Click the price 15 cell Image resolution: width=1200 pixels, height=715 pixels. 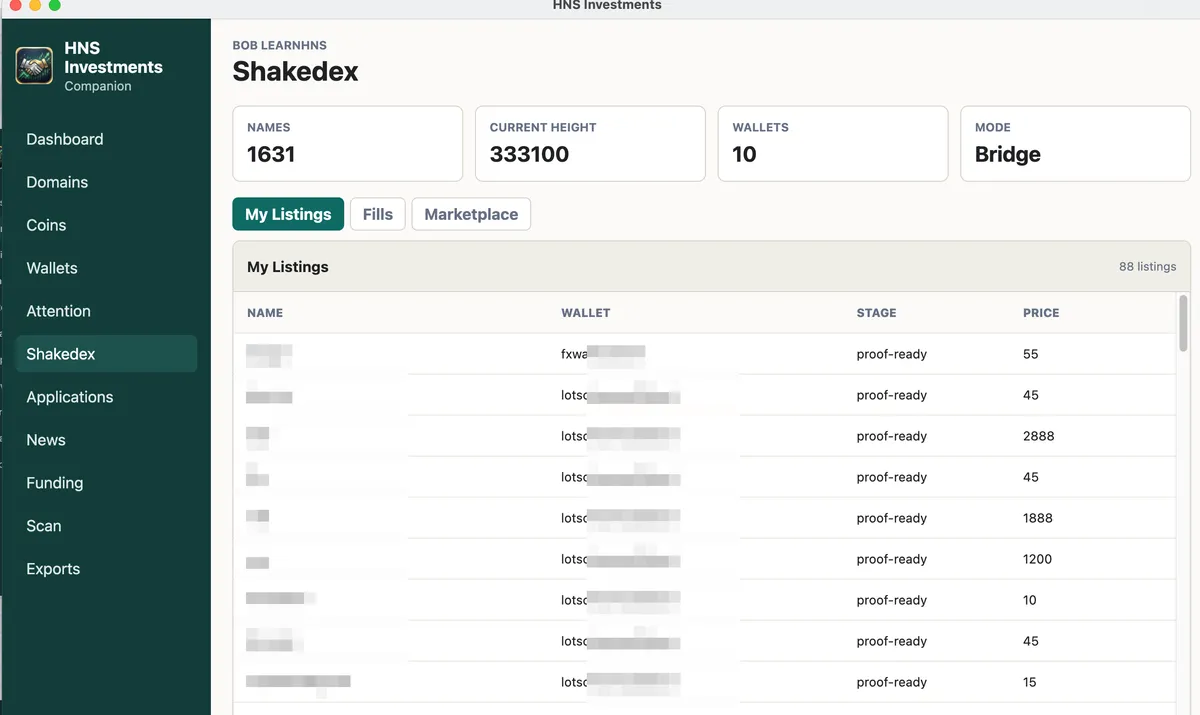1030,682
